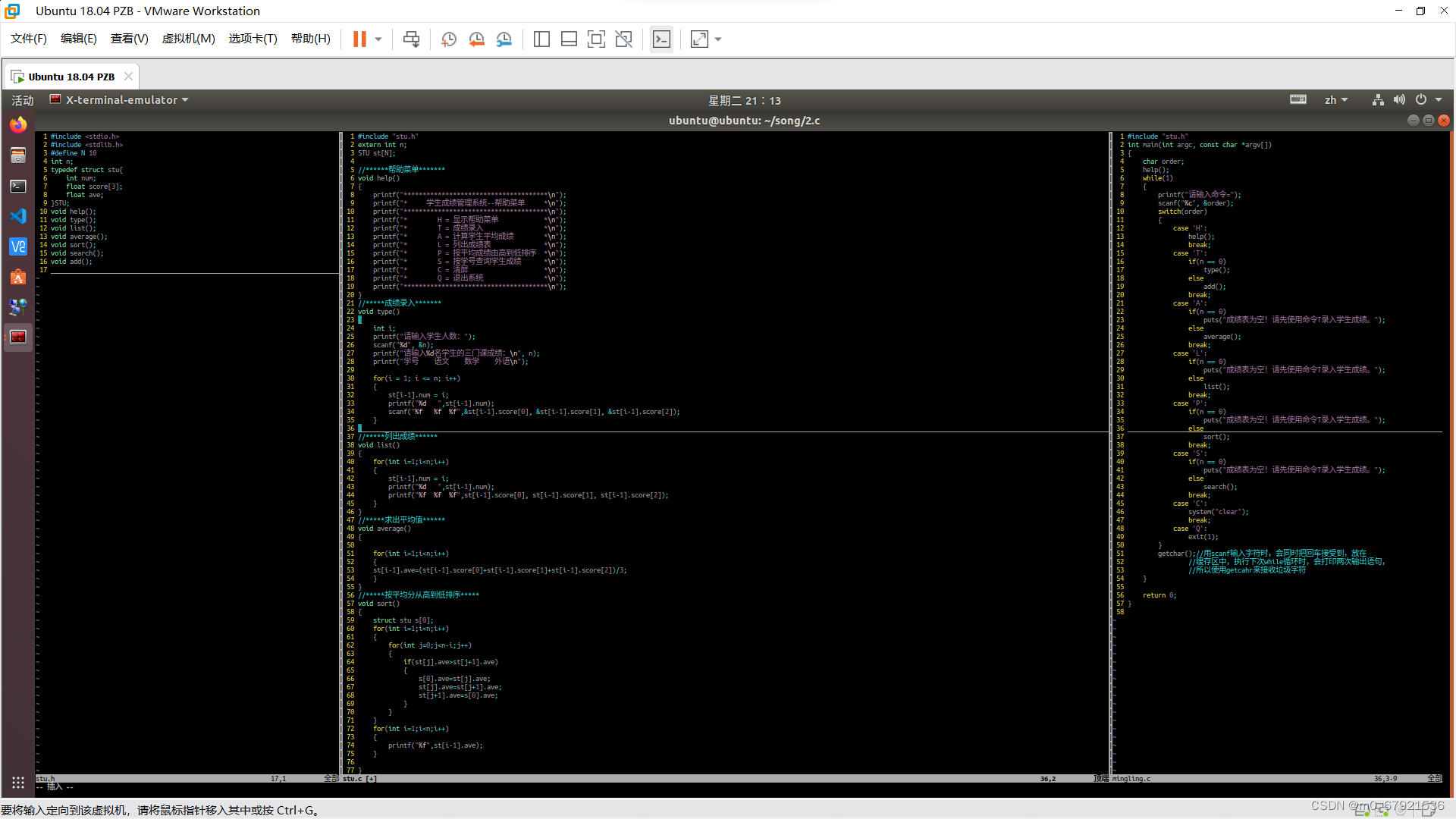
Task: Click the 活动 Activities button
Action: click(23, 100)
